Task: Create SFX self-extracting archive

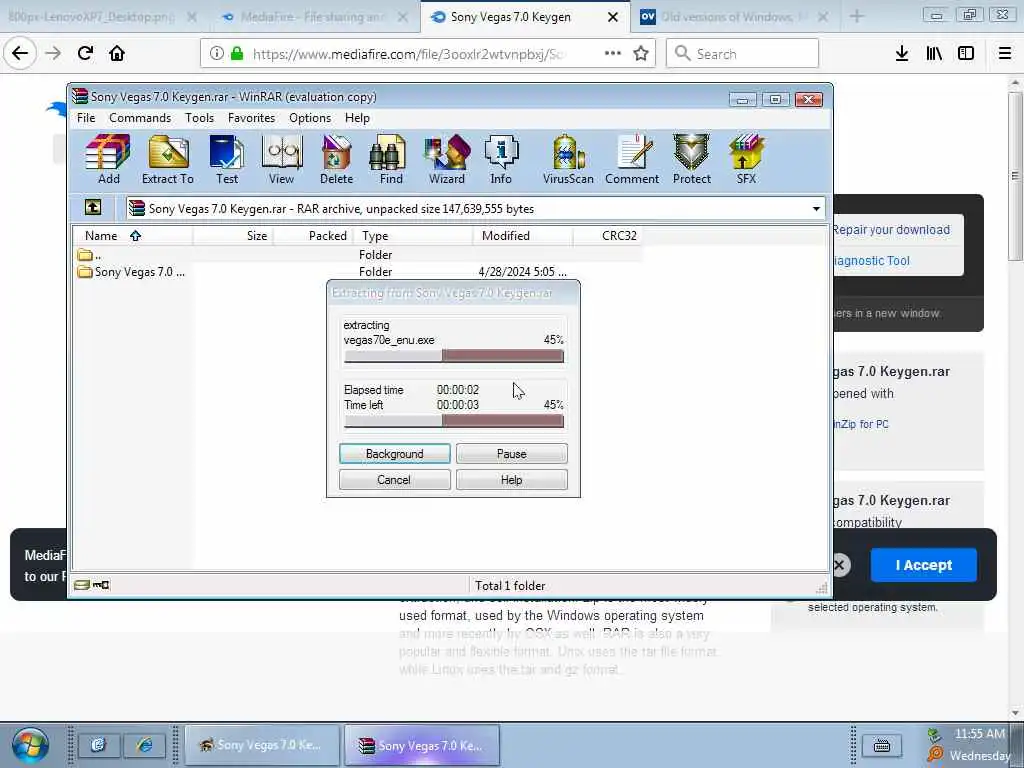Action: pyautogui.click(x=746, y=159)
